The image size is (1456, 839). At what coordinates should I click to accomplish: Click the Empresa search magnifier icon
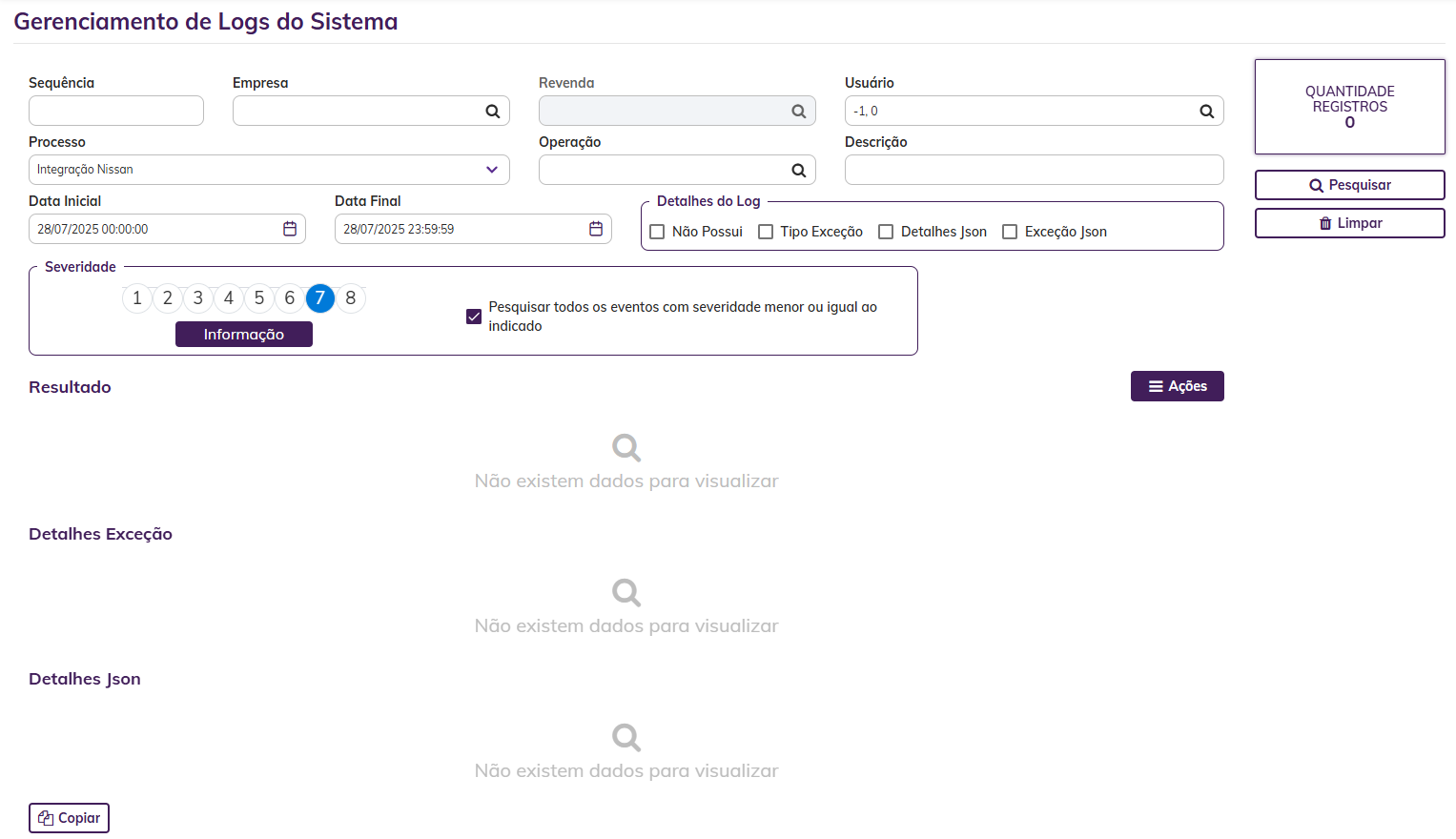pyautogui.click(x=492, y=112)
